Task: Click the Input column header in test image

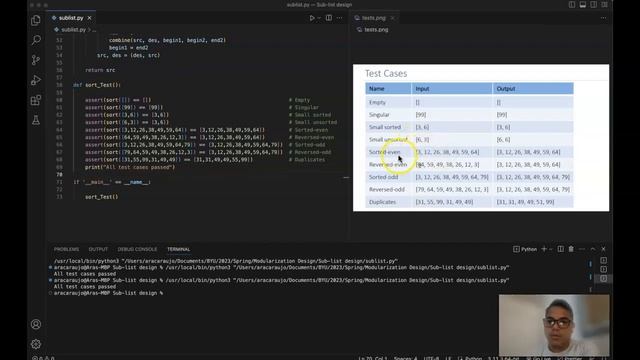Action: [x=422, y=89]
